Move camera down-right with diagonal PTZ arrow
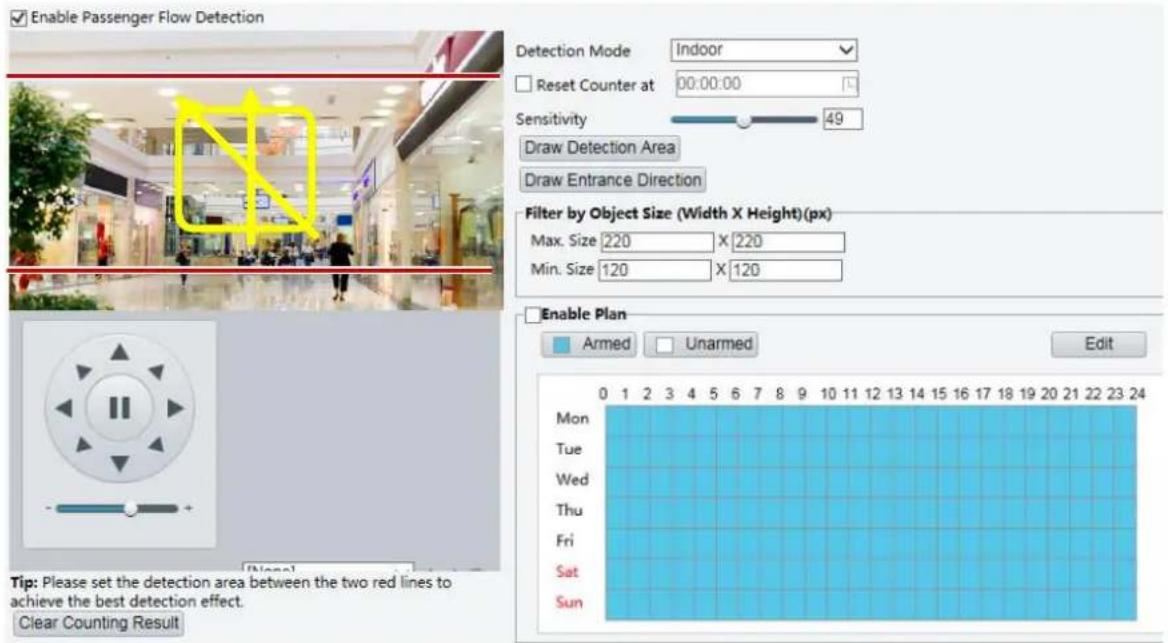Image resolution: width=1168 pixels, height=643 pixels. pyautogui.click(x=156, y=446)
